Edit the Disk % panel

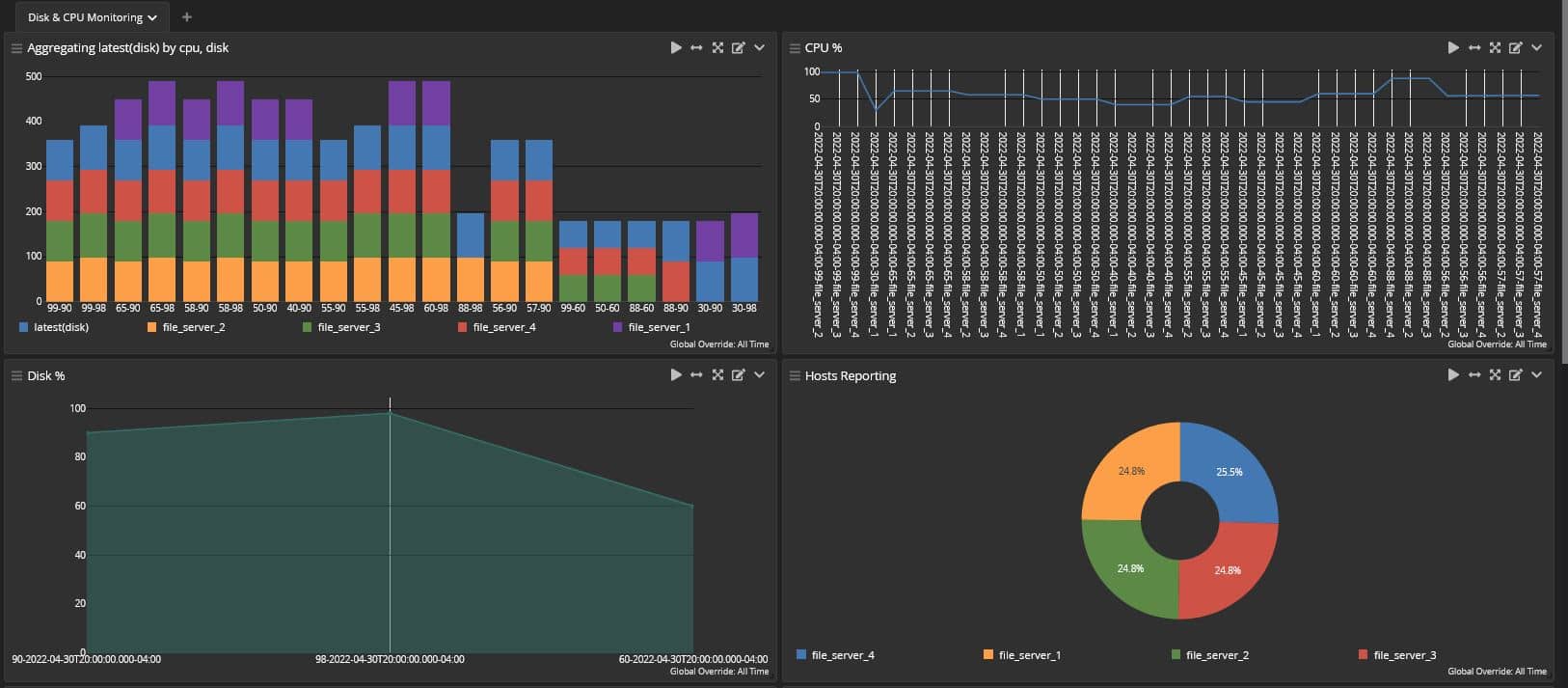[x=738, y=375]
